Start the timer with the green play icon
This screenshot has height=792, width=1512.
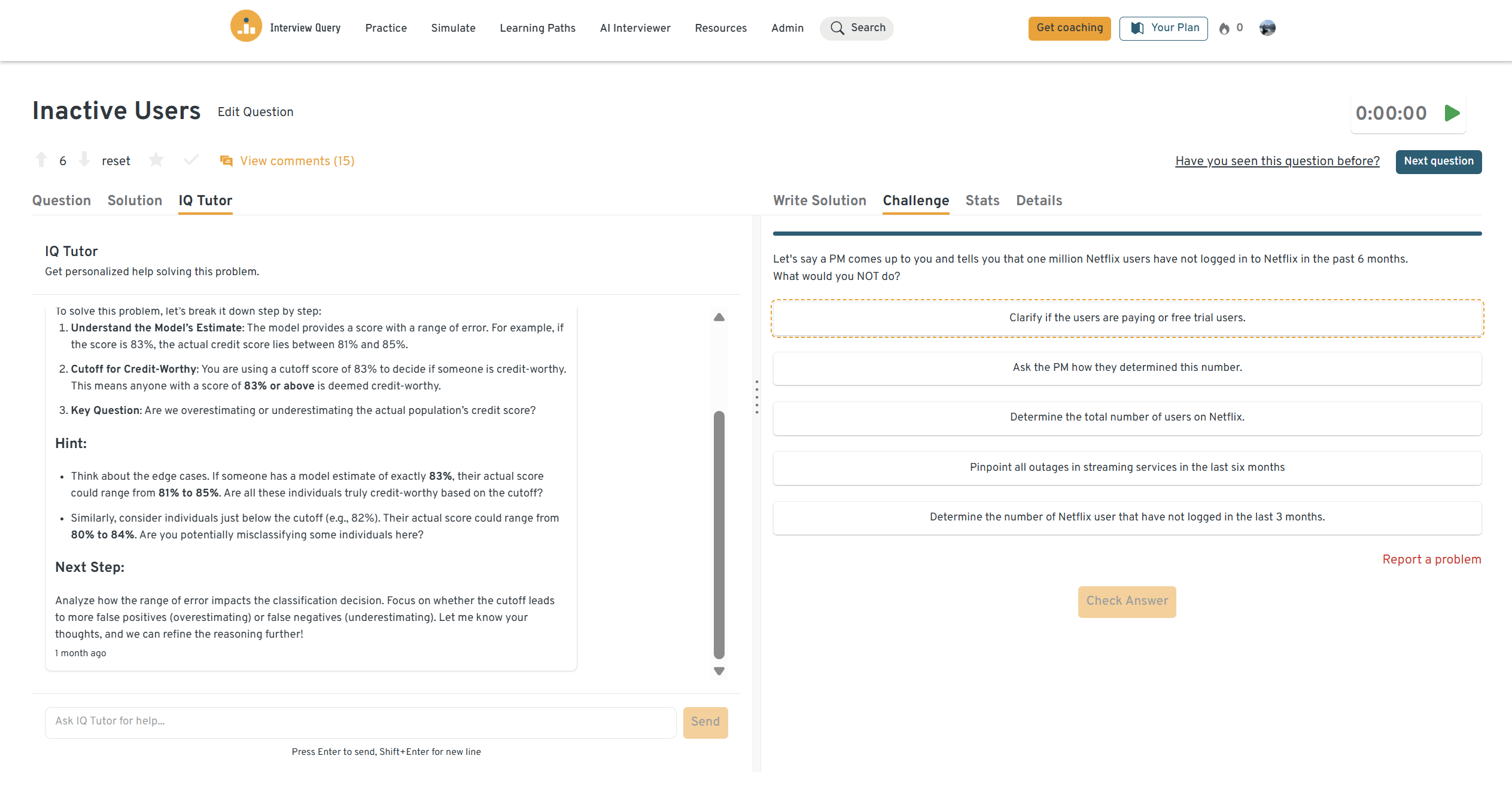point(1452,113)
